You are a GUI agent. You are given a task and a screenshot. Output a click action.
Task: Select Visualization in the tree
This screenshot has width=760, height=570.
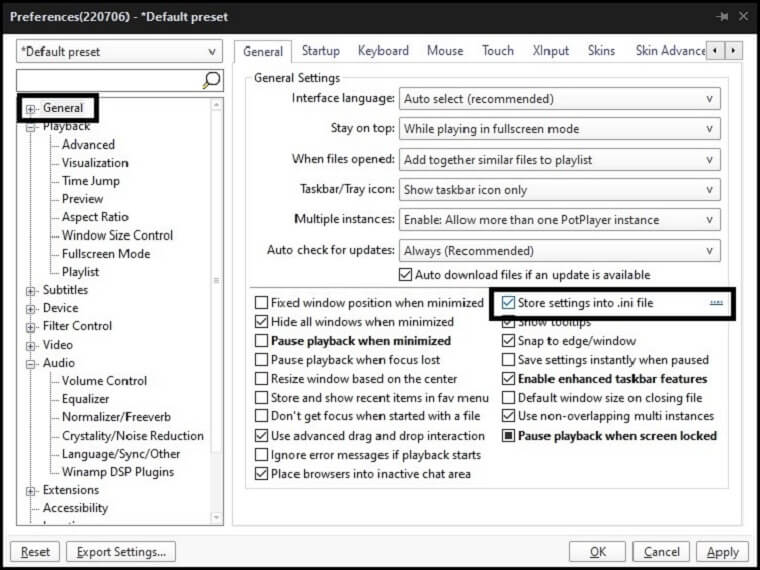(95, 163)
